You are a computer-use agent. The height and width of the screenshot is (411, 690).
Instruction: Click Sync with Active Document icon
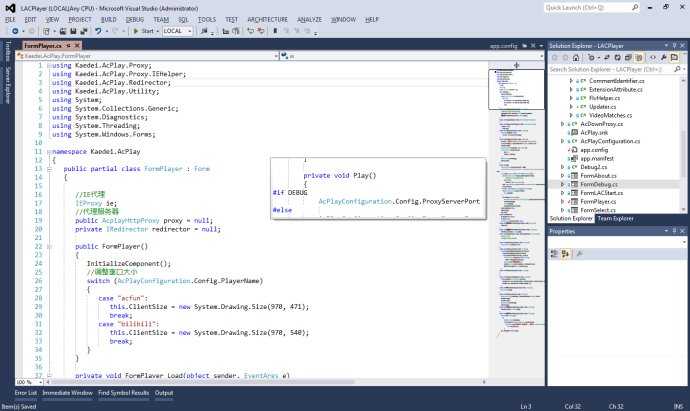[607, 58]
